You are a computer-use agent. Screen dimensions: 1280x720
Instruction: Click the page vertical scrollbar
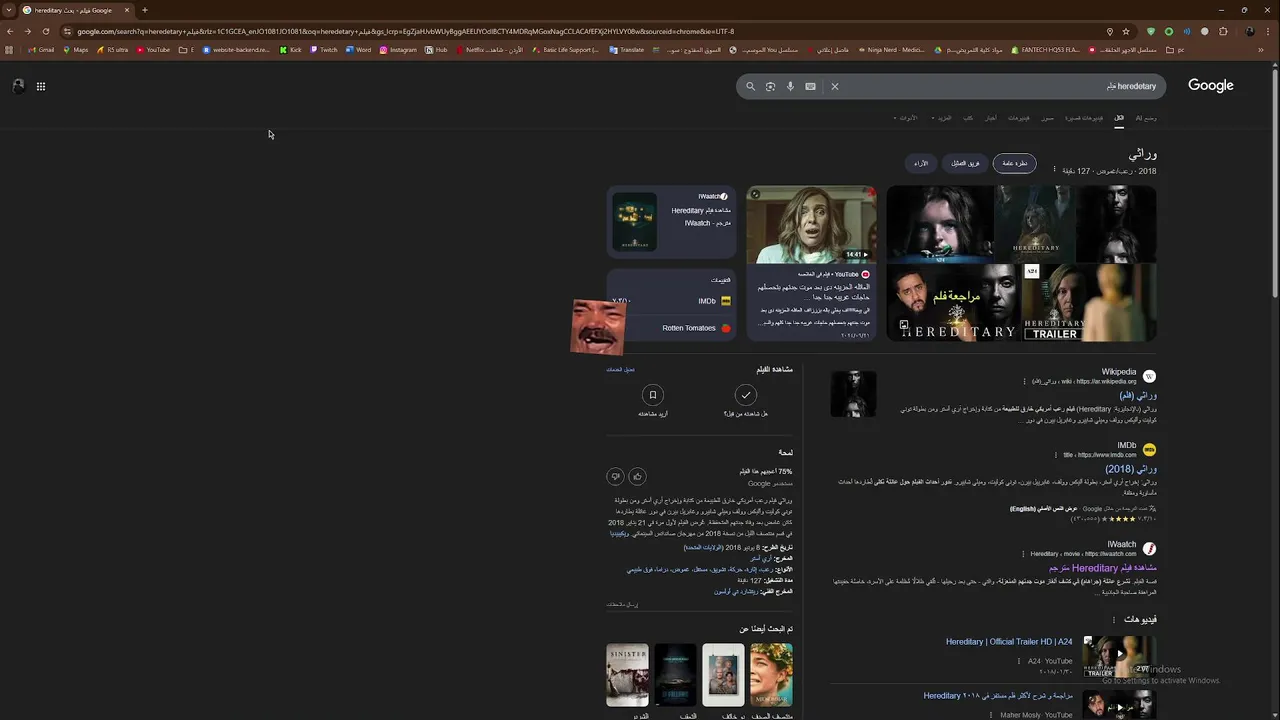pyautogui.click(x=1274, y=185)
